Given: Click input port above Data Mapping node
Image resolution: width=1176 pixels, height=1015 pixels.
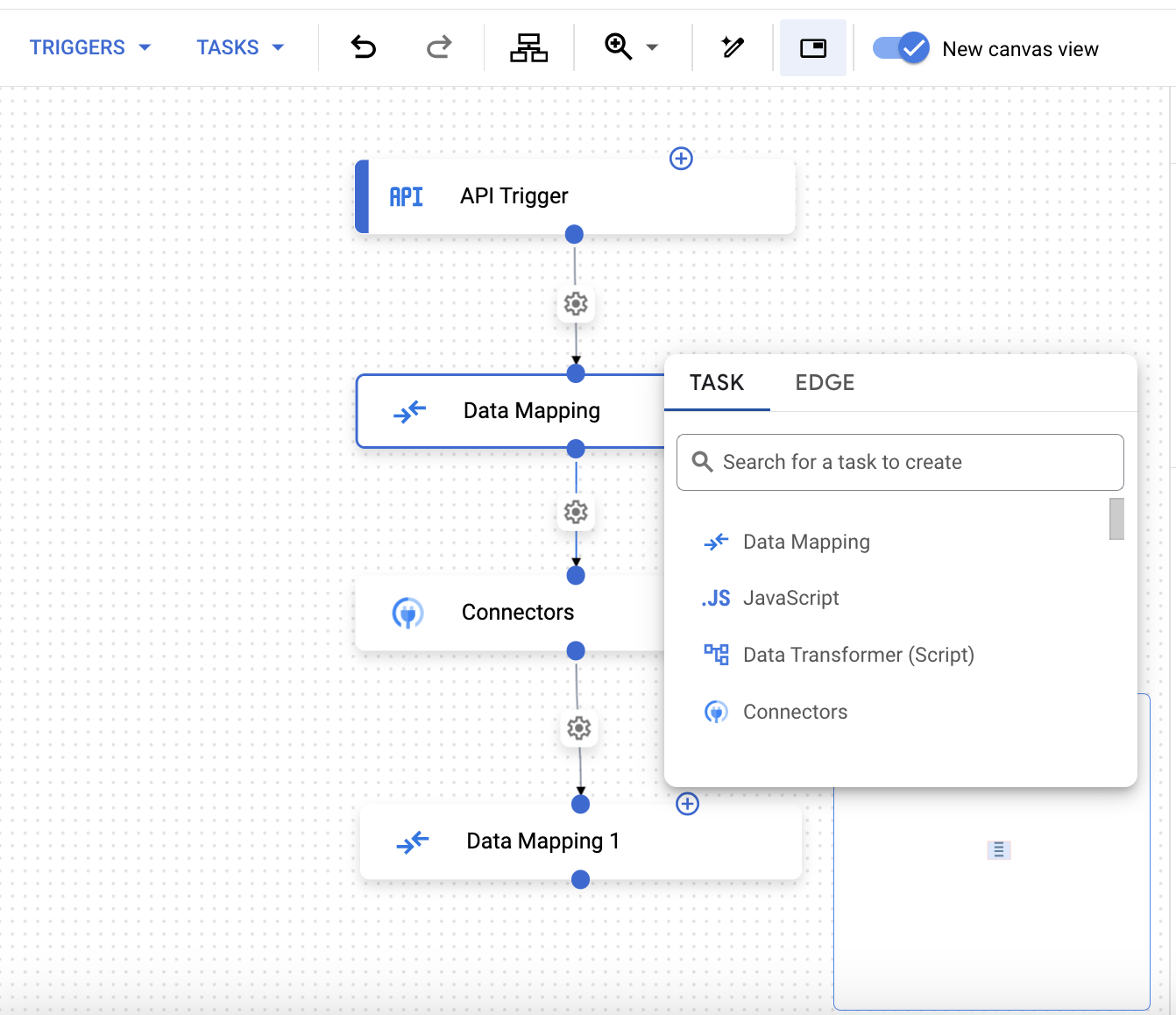Looking at the screenshot, I should [x=576, y=373].
